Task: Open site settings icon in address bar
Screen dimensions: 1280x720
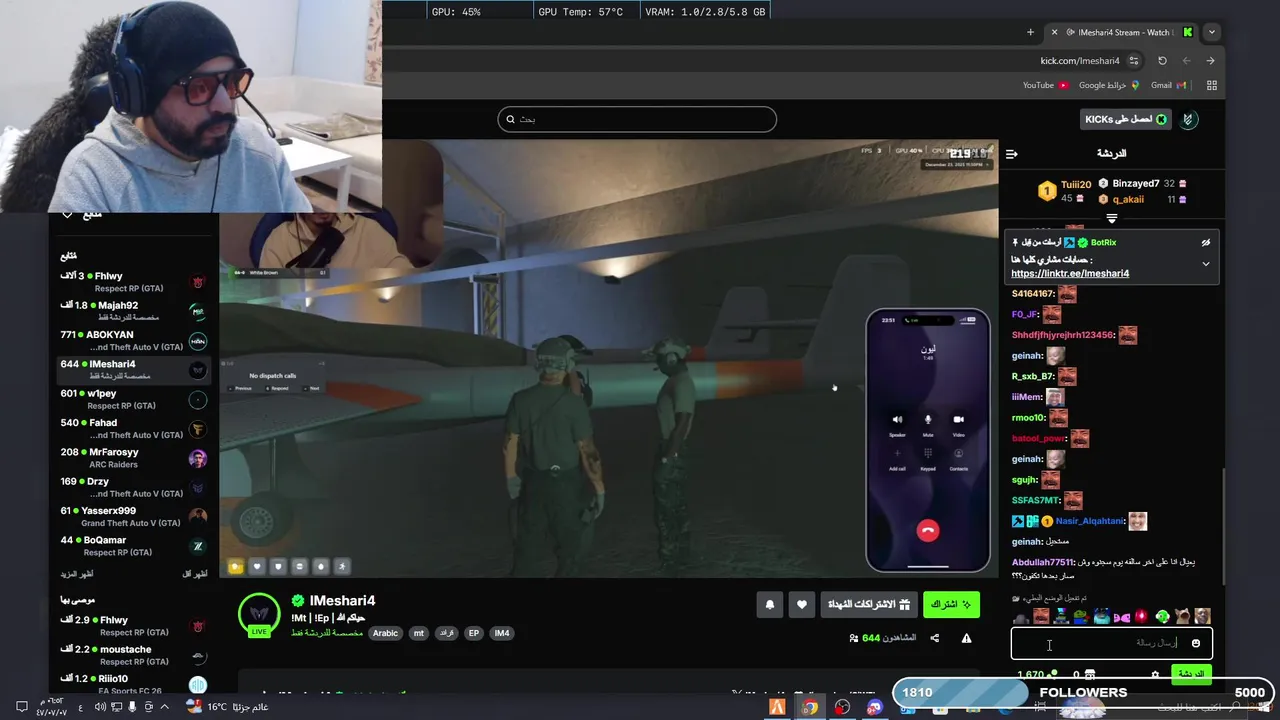Action: click(1133, 61)
